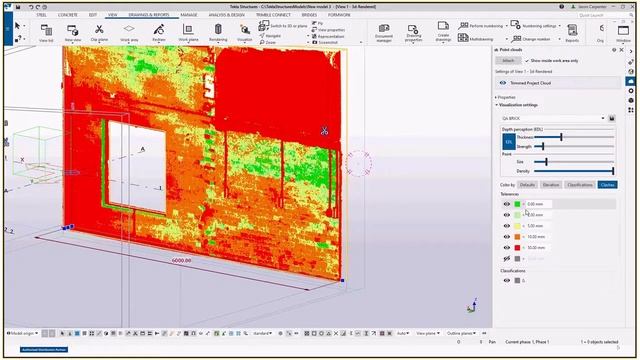Open the Auto dropdown in bottom toolbar
Screen dimensions: 640x360
tap(403, 333)
